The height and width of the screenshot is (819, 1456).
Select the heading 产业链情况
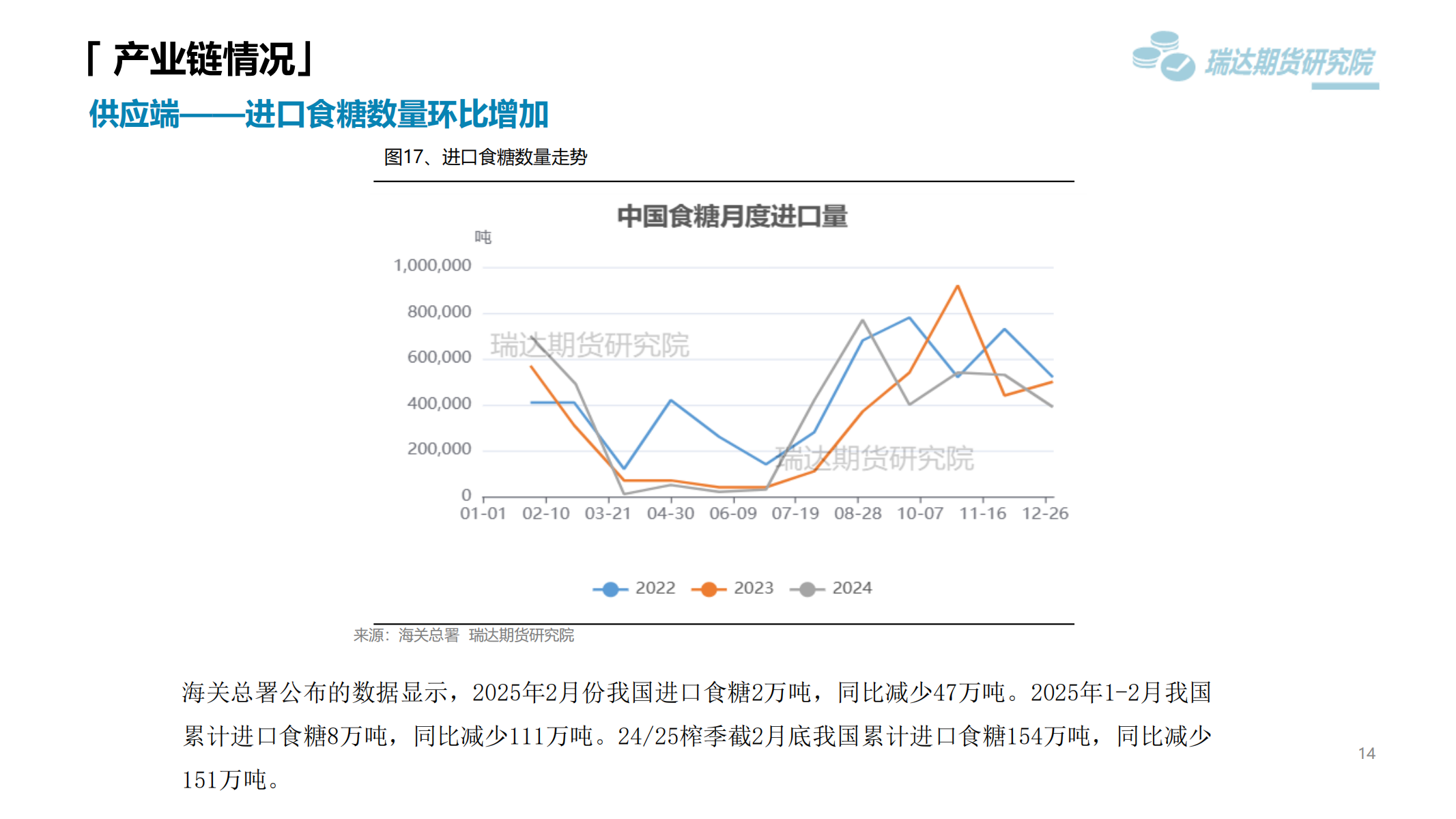[x=203, y=59]
